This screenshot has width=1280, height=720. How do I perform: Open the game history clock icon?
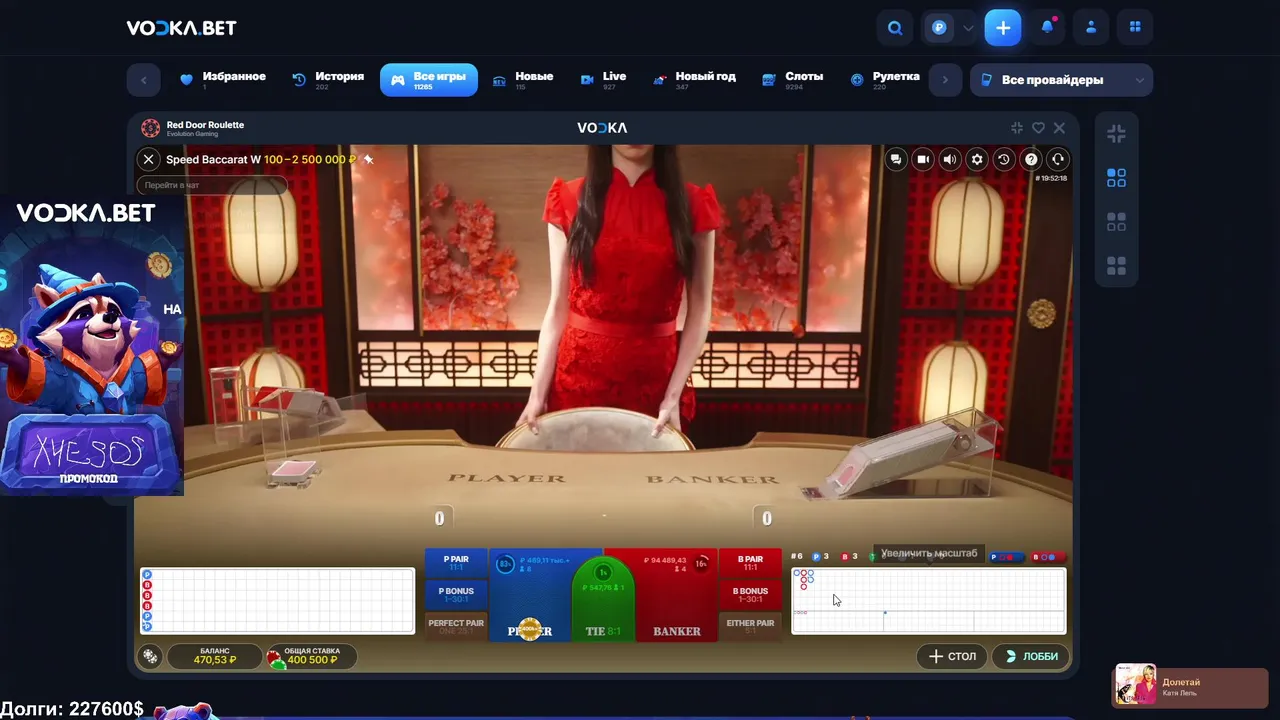coord(1004,159)
